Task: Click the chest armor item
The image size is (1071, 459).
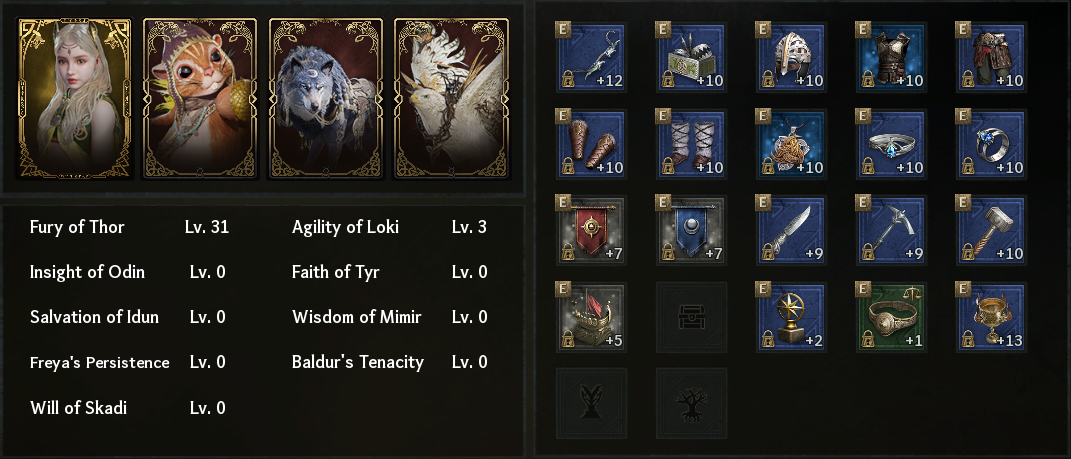Action: [x=891, y=58]
